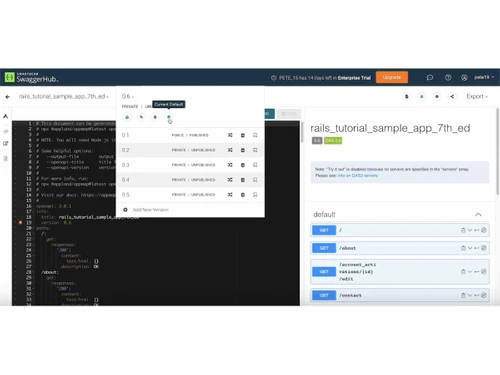Image resolution: width=500 pixels, height=375 pixels.
Task: Open the rails_tutorial_sample_app_7th_ed API dropdown
Action: pyautogui.click(x=64, y=96)
